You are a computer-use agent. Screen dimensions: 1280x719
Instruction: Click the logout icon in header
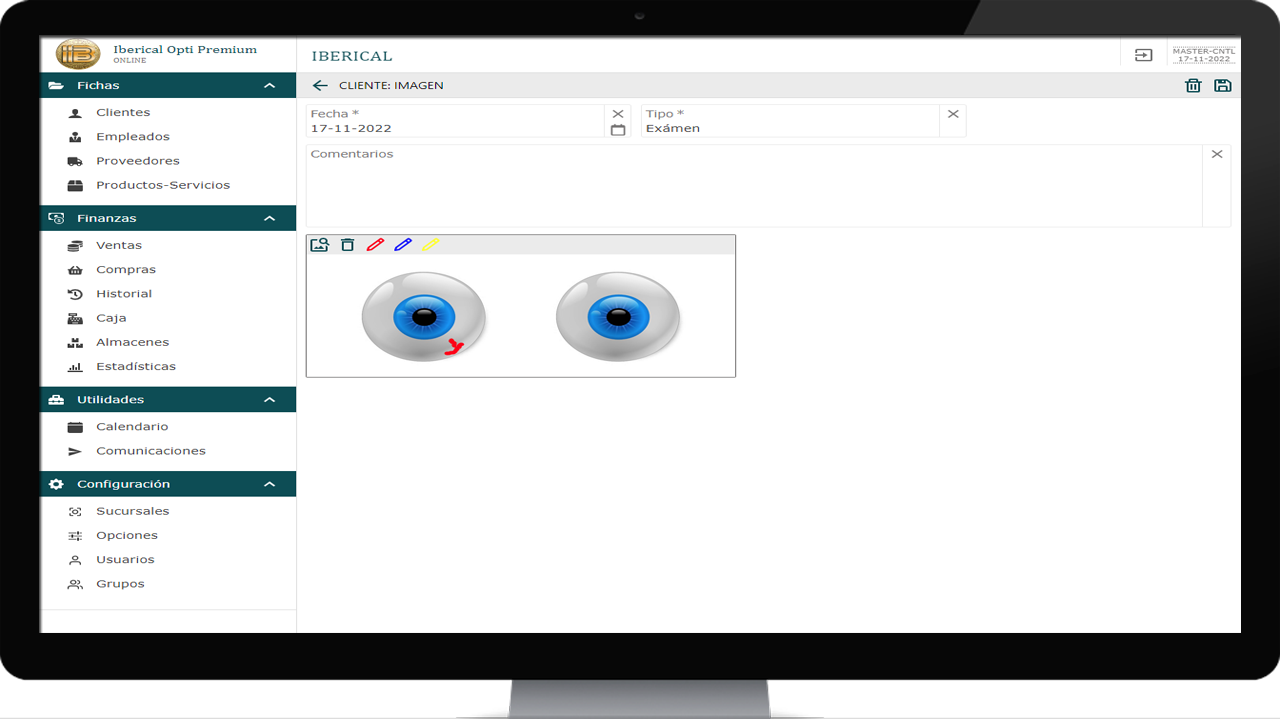tap(1143, 55)
